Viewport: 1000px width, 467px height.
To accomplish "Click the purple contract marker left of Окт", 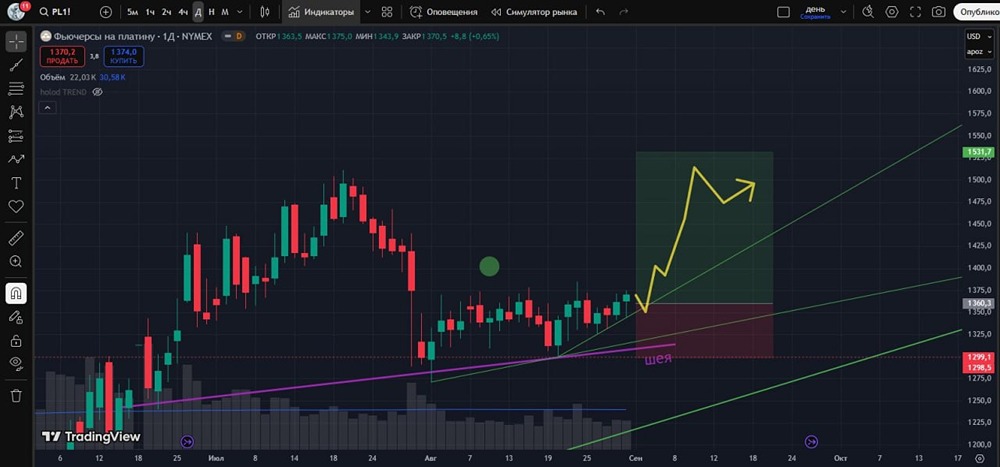I will [x=811, y=441].
